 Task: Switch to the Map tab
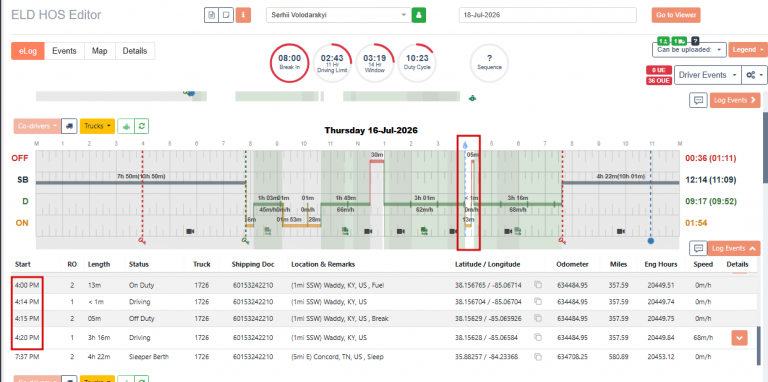(x=99, y=51)
